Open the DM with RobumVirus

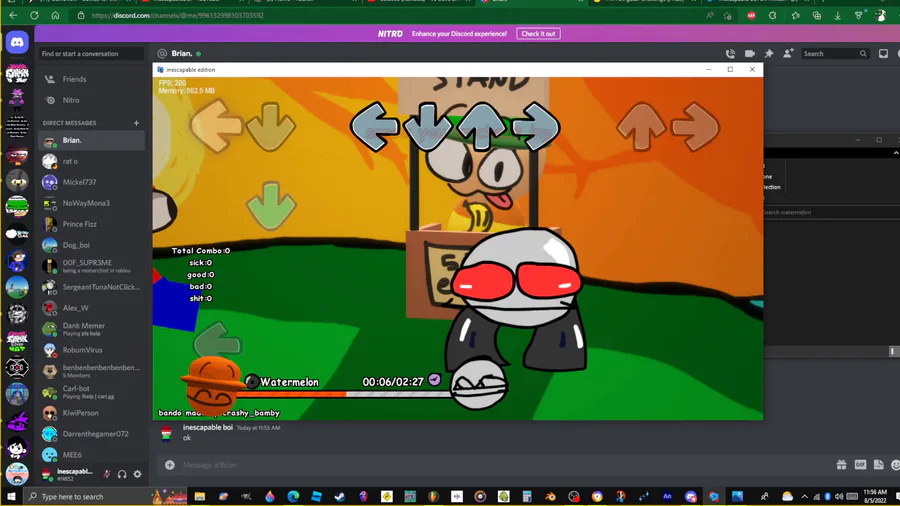pos(91,350)
